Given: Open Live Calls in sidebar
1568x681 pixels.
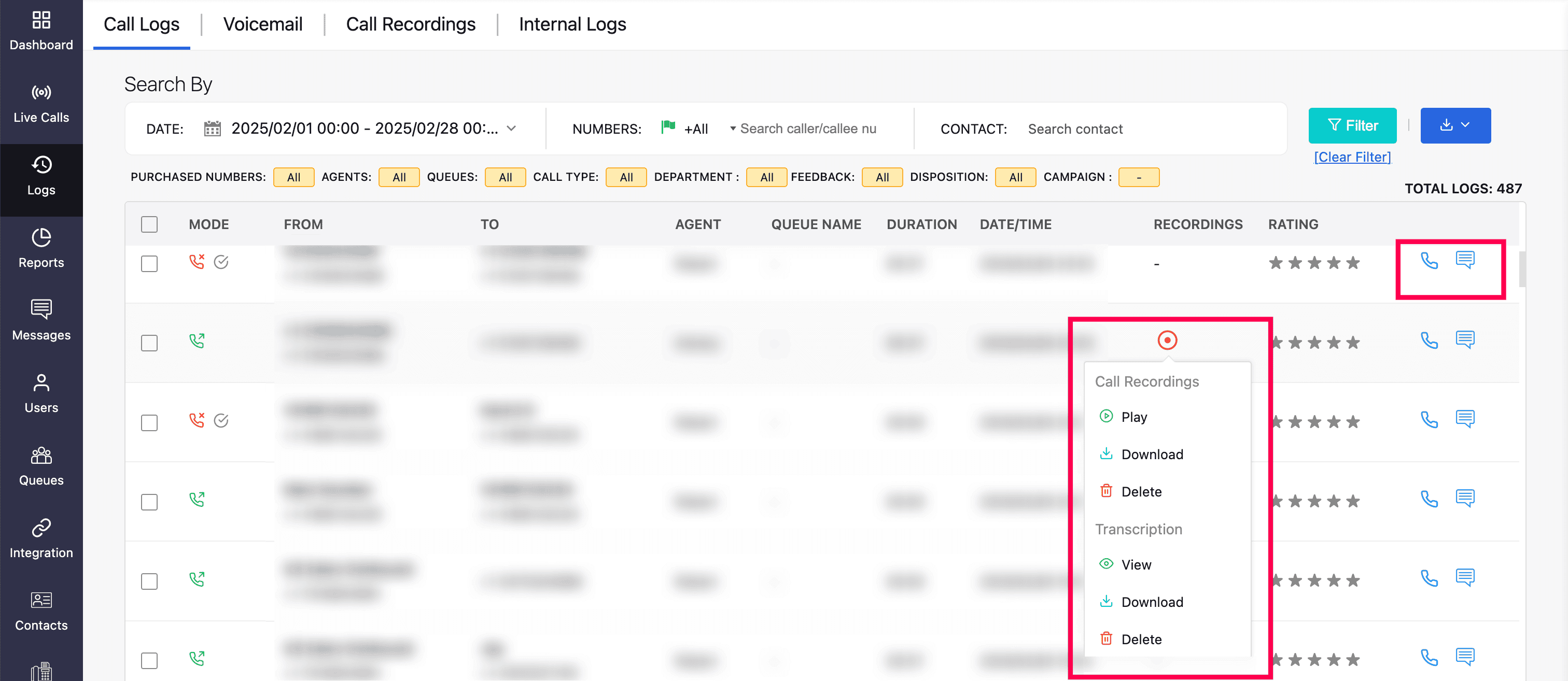Looking at the screenshot, I should (x=41, y=104).
